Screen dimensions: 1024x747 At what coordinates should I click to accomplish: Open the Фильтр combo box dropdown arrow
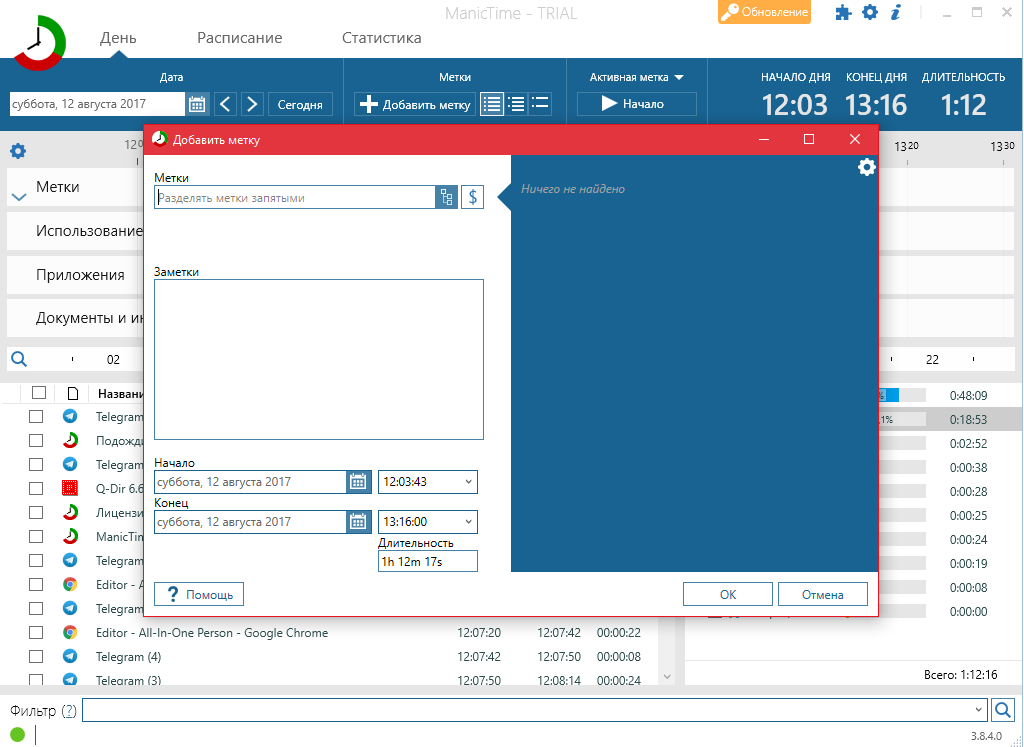point(978,710)
